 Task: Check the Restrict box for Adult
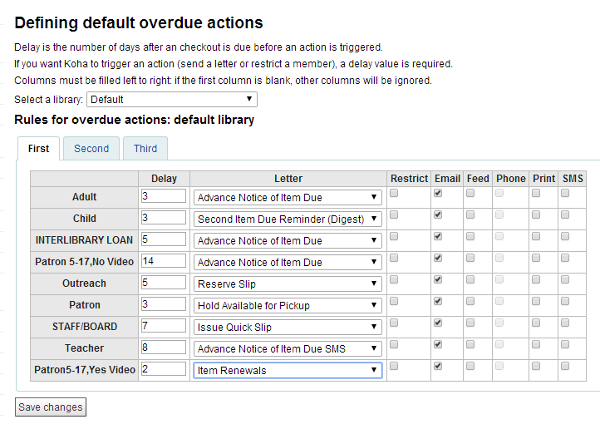coord(394,194)
